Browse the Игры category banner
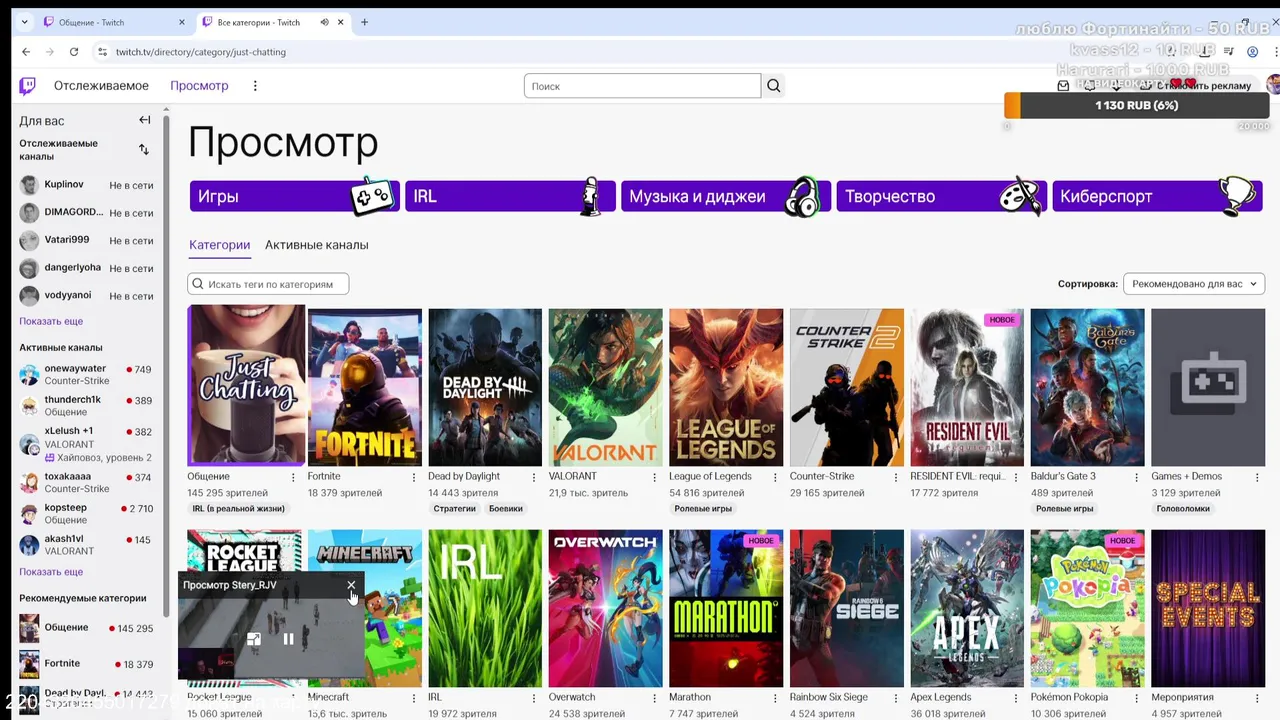This screenshot has width=1280, height=720. (294, 196)
